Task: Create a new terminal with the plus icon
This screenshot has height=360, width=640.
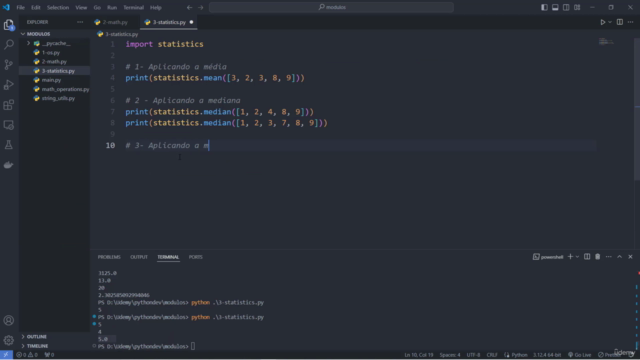Action: (x=570, y=257)
